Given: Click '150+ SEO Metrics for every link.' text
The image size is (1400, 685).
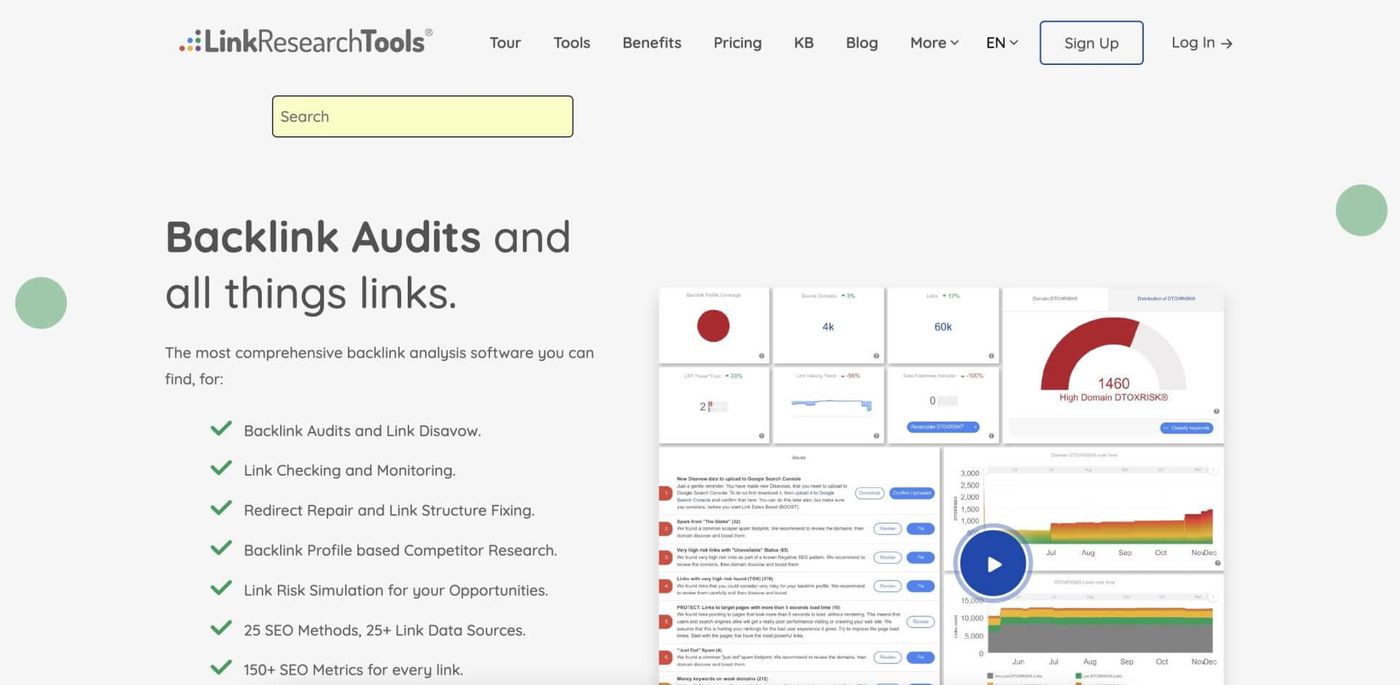Looking at the screenshot, I should [354, 670].
